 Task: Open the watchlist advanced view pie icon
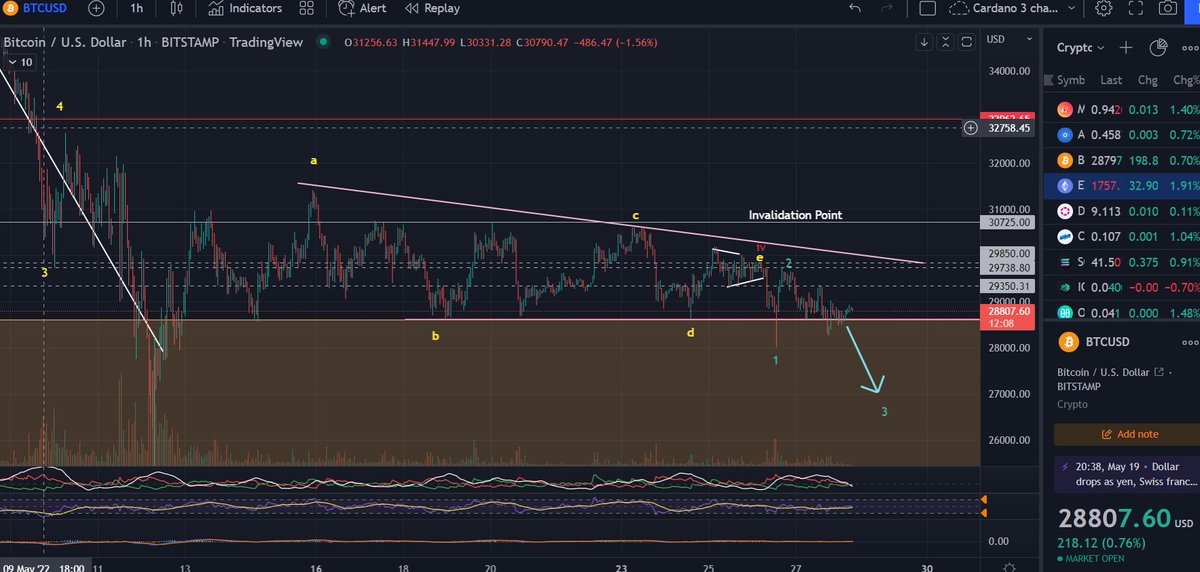tap(1158, 47)
